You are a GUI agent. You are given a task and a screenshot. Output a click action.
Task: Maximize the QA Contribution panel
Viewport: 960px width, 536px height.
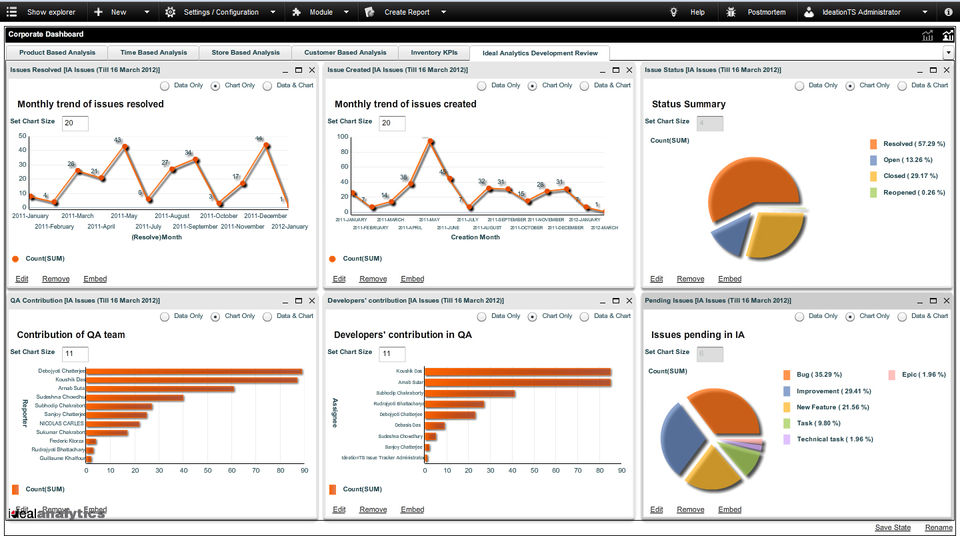click(x=298, y=301)
